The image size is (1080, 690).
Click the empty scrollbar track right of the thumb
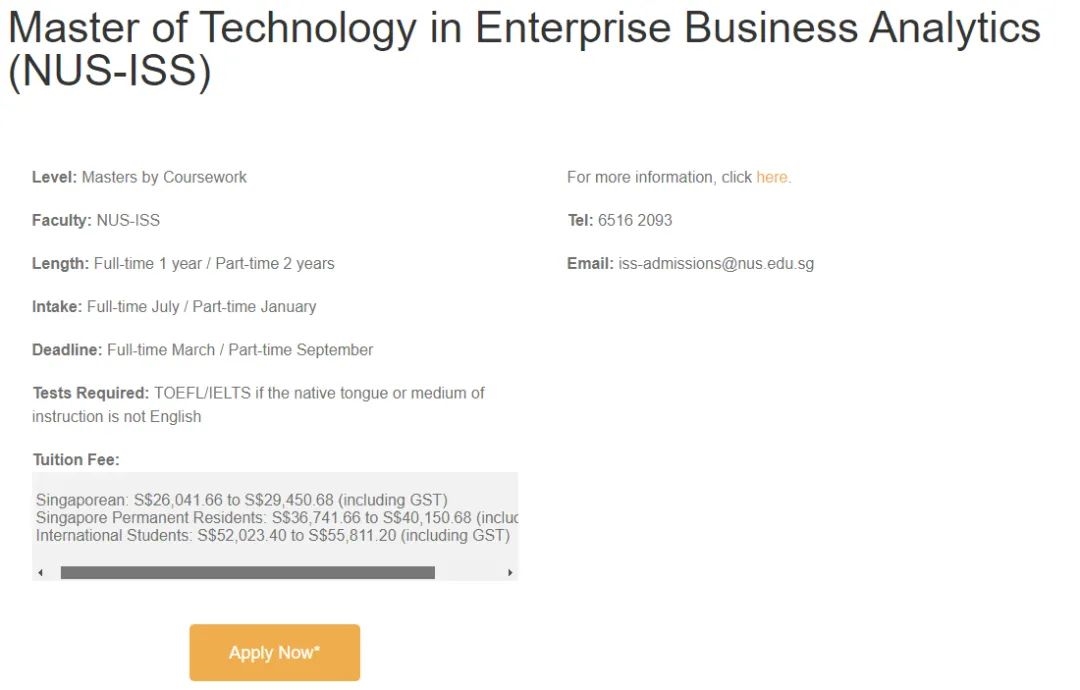coord(469,573)
